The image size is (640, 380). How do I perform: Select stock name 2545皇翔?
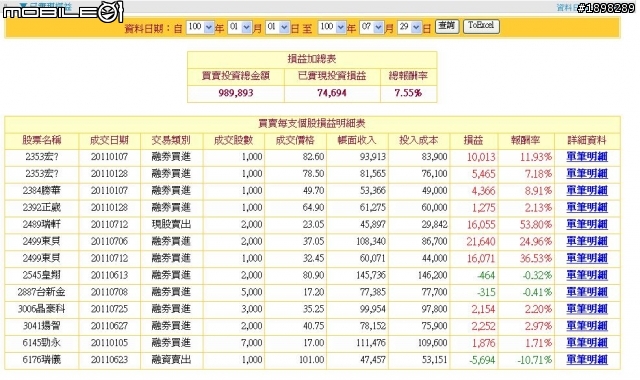[42, 275]
